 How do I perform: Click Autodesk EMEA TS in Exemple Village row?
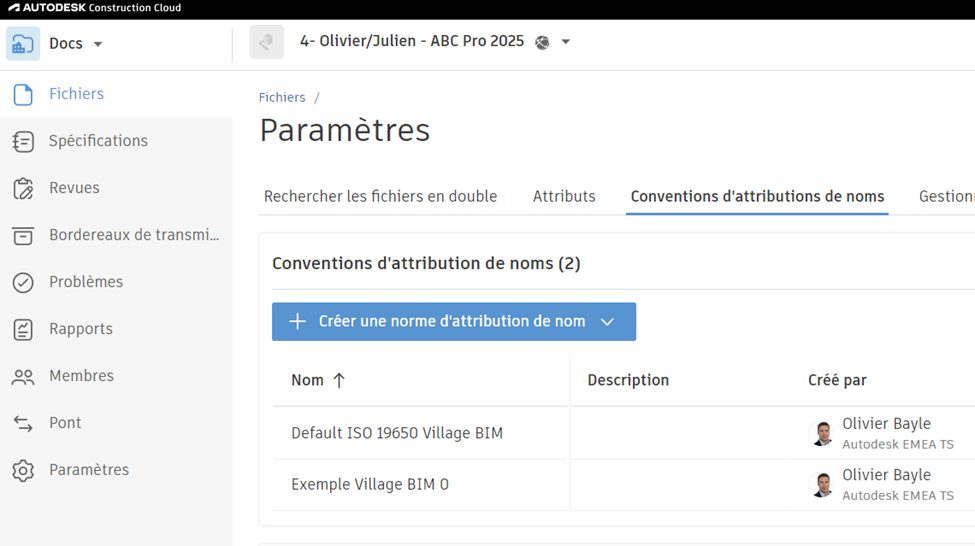click(x=898, y=496)
